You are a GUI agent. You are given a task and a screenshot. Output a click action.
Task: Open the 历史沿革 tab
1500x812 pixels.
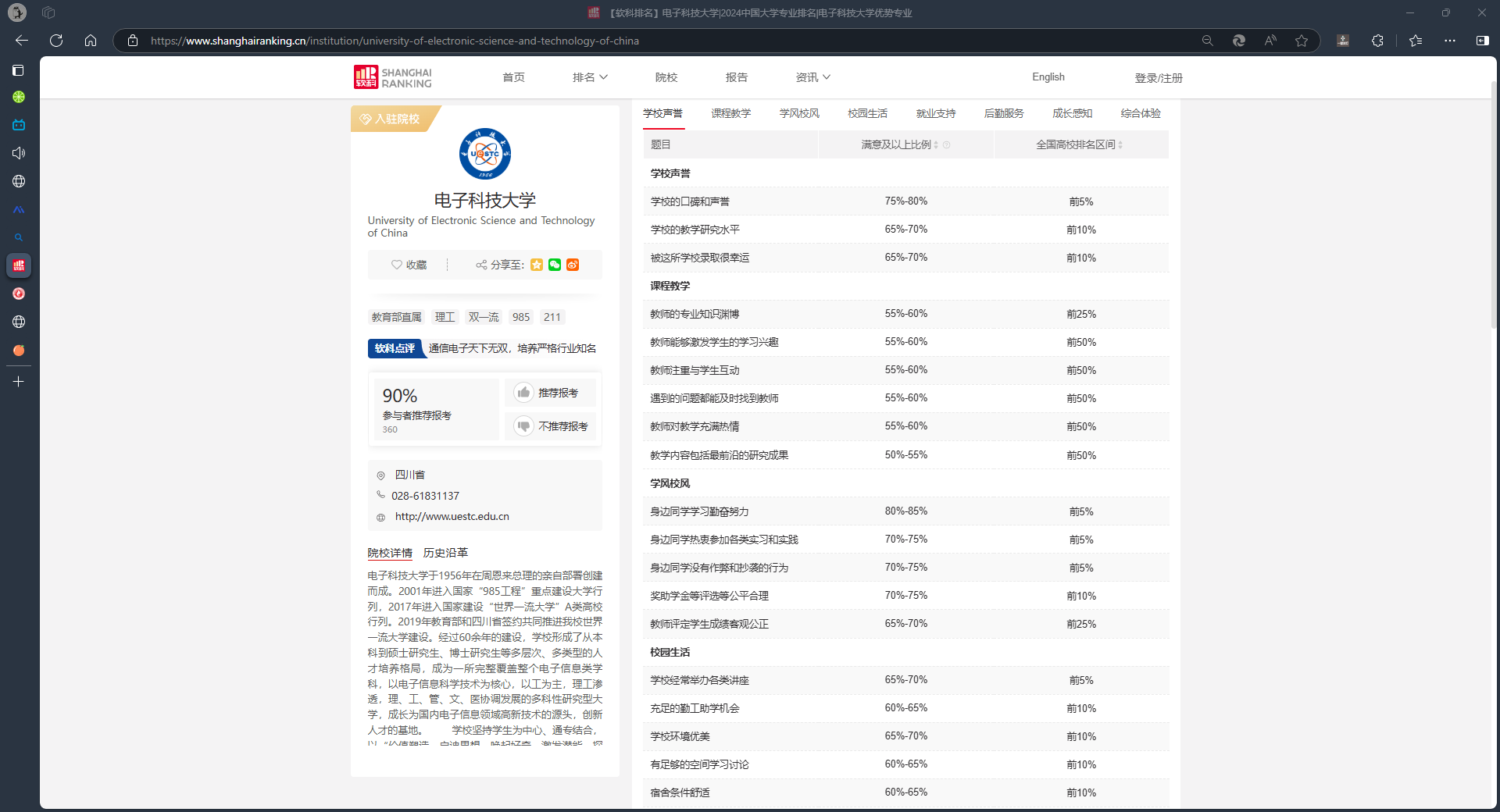[445, 553]
